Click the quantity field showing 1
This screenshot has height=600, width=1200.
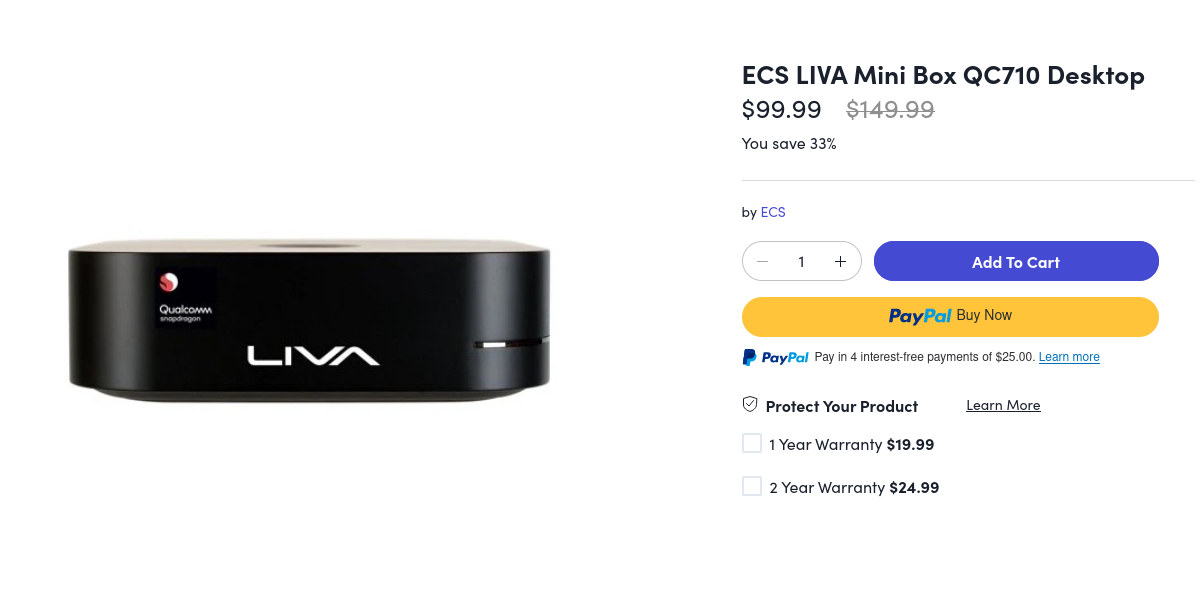801,262
